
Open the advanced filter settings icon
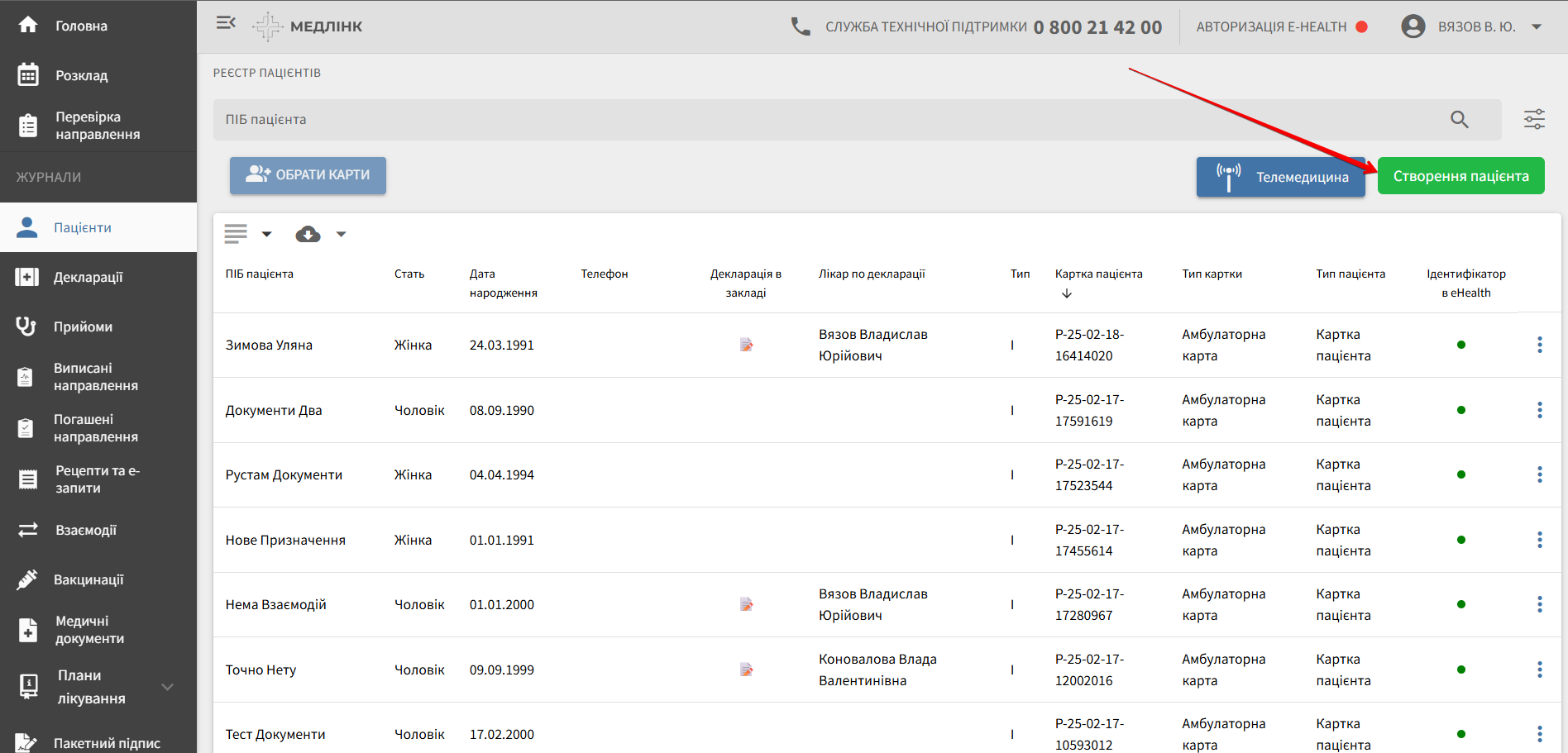point(1534,120)
